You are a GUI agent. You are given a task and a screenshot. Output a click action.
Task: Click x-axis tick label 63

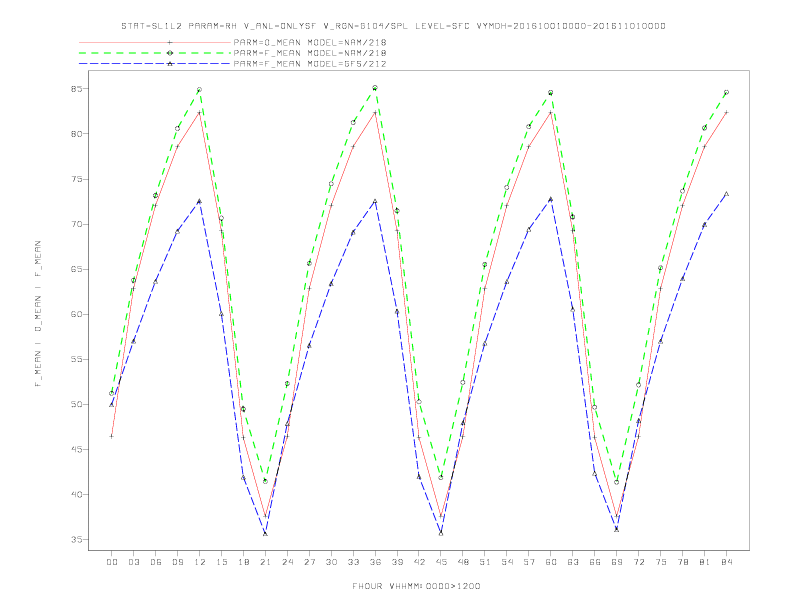coord(573,562)
